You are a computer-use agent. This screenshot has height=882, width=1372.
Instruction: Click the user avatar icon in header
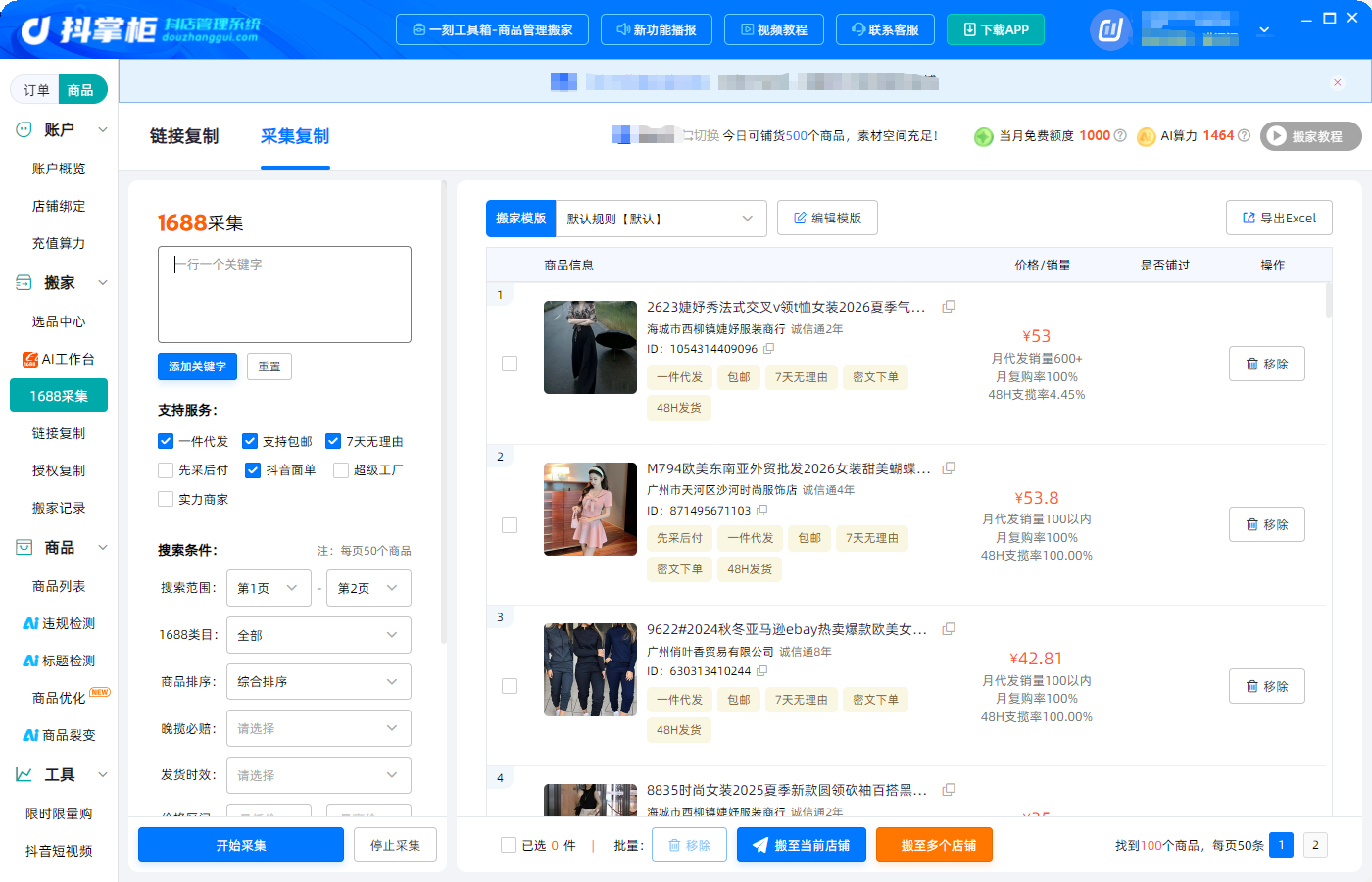pyautogui.click(x=1110, y=30)
